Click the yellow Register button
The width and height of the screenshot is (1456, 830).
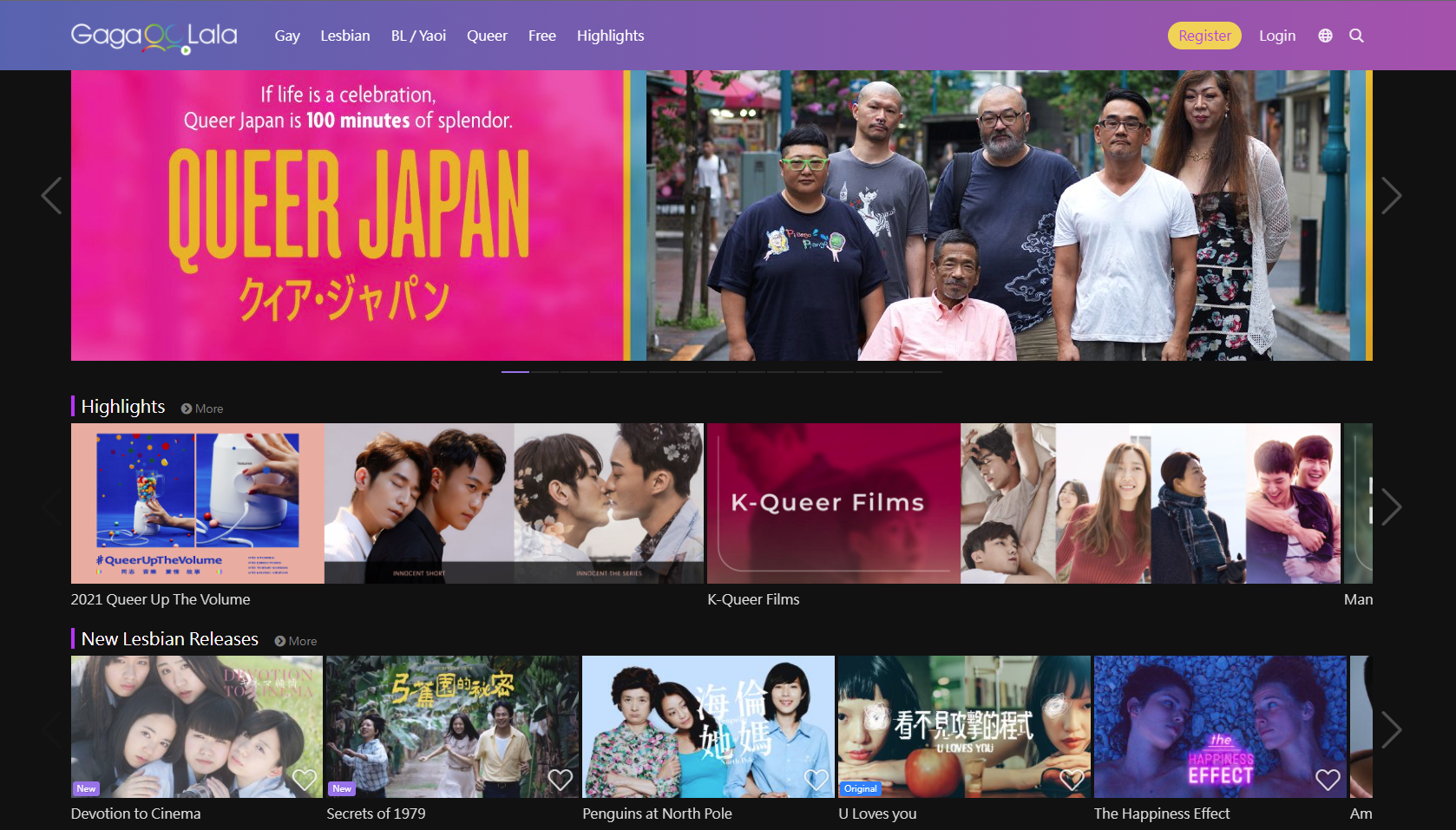1204,36
